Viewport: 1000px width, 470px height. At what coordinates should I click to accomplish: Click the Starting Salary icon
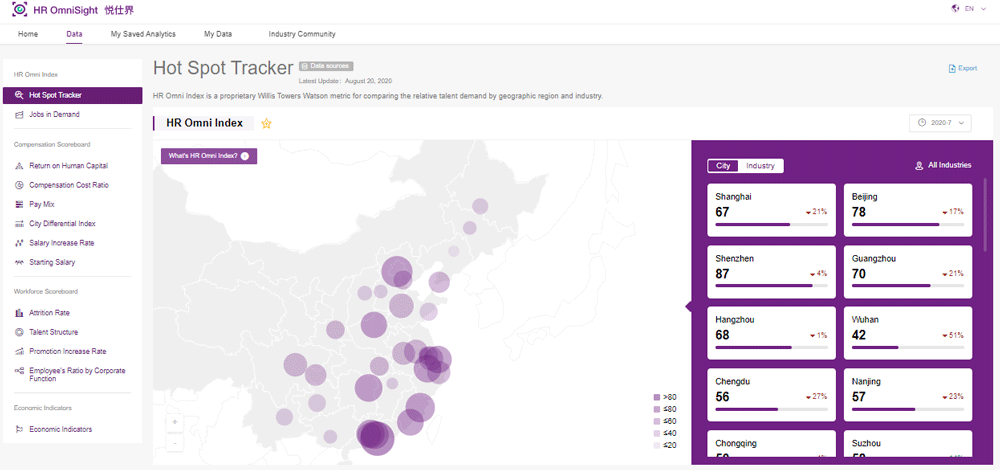pyautogui.click(x=18, y=262)
